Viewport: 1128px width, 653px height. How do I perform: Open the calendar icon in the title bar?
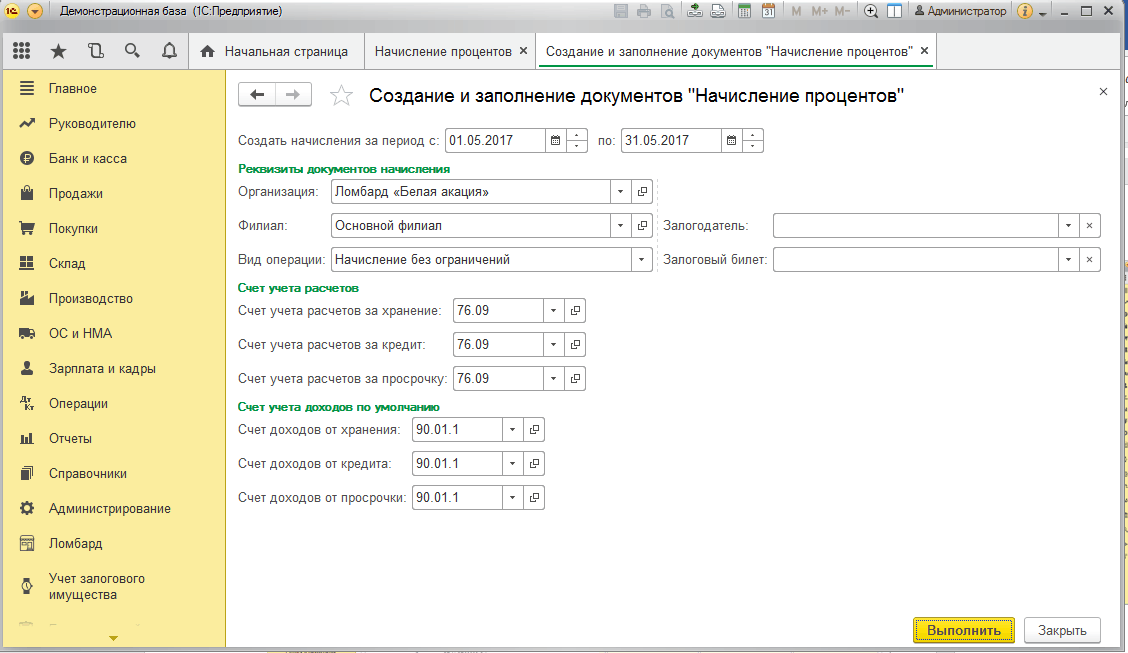768,11
